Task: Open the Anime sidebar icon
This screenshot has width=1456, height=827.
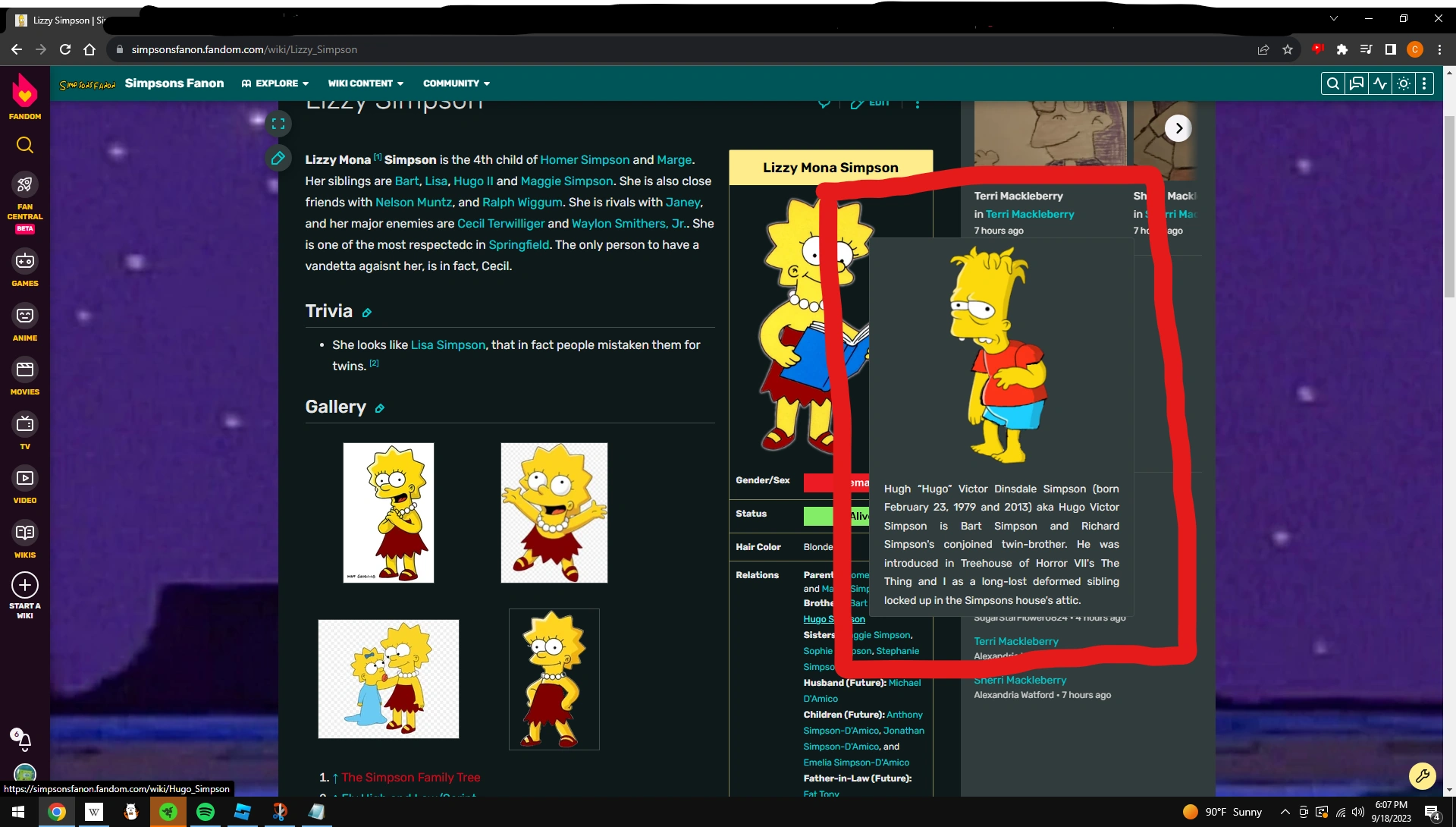Action: coord(25,316)
